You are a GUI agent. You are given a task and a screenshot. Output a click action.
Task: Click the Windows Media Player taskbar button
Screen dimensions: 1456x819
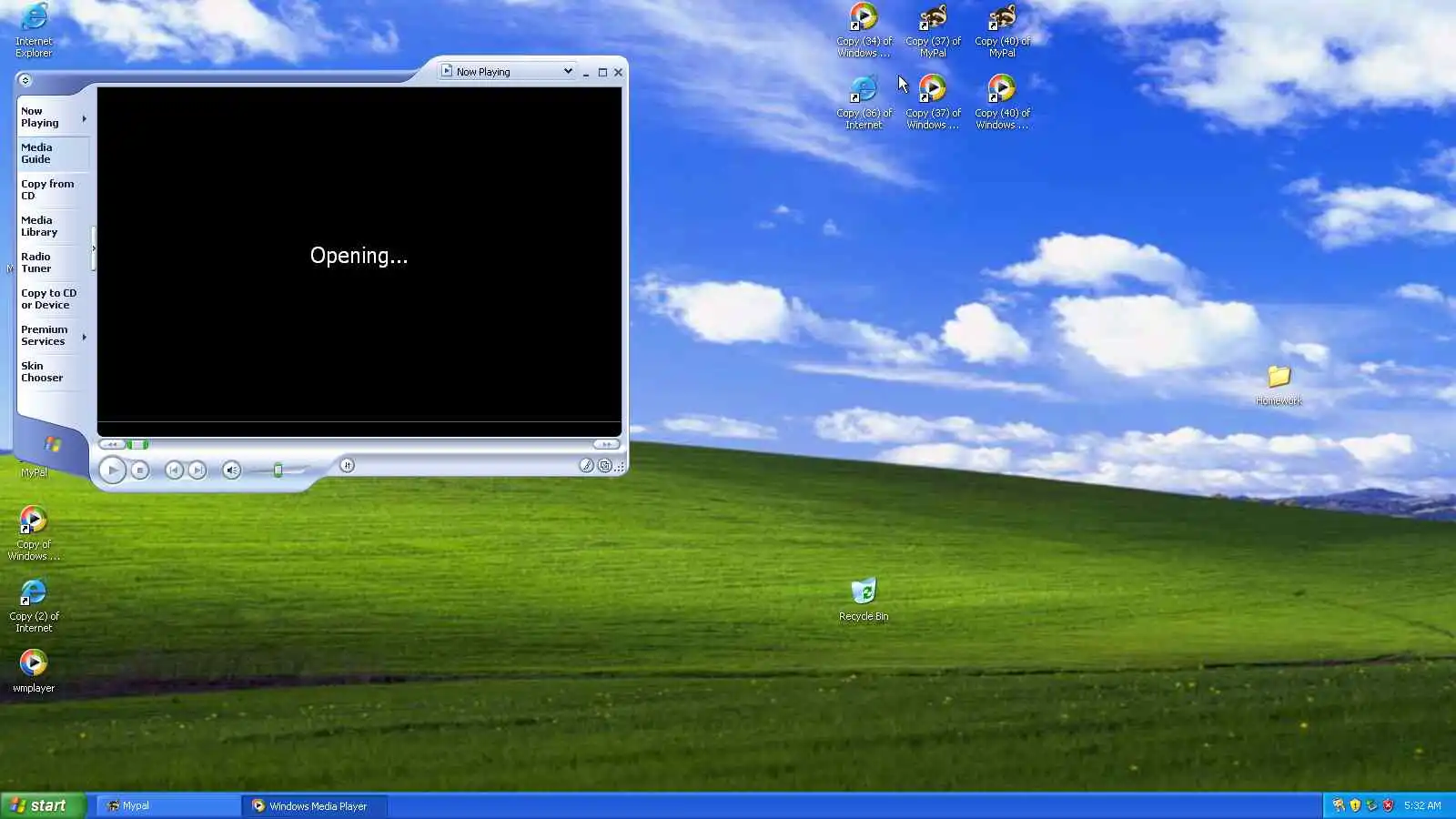click(315, 805)
